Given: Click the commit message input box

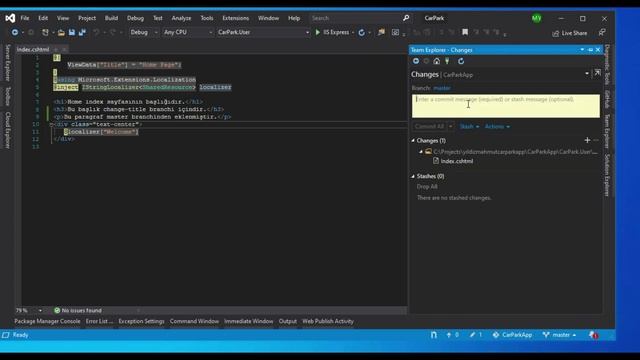Looking at the screenshot, I should (x=506, y=106).
